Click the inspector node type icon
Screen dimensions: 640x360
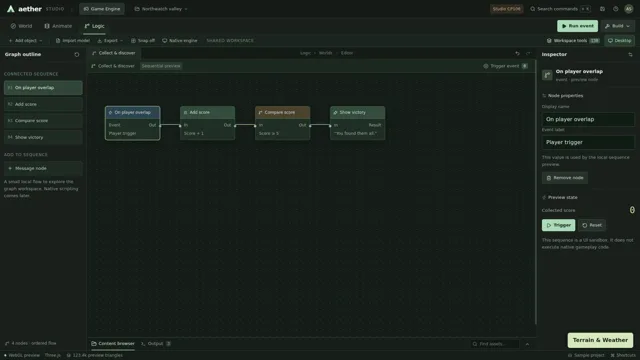547,75
